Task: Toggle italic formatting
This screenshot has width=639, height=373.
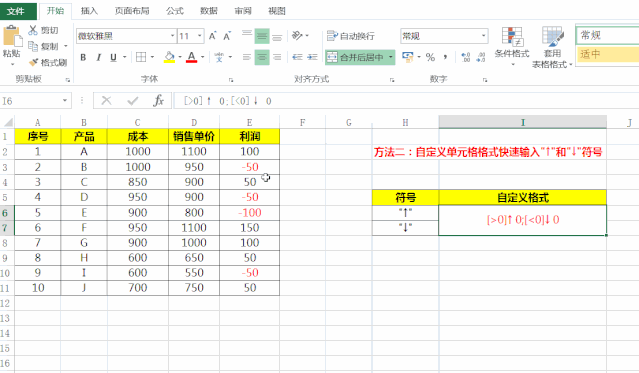Action: pos(98,57)
